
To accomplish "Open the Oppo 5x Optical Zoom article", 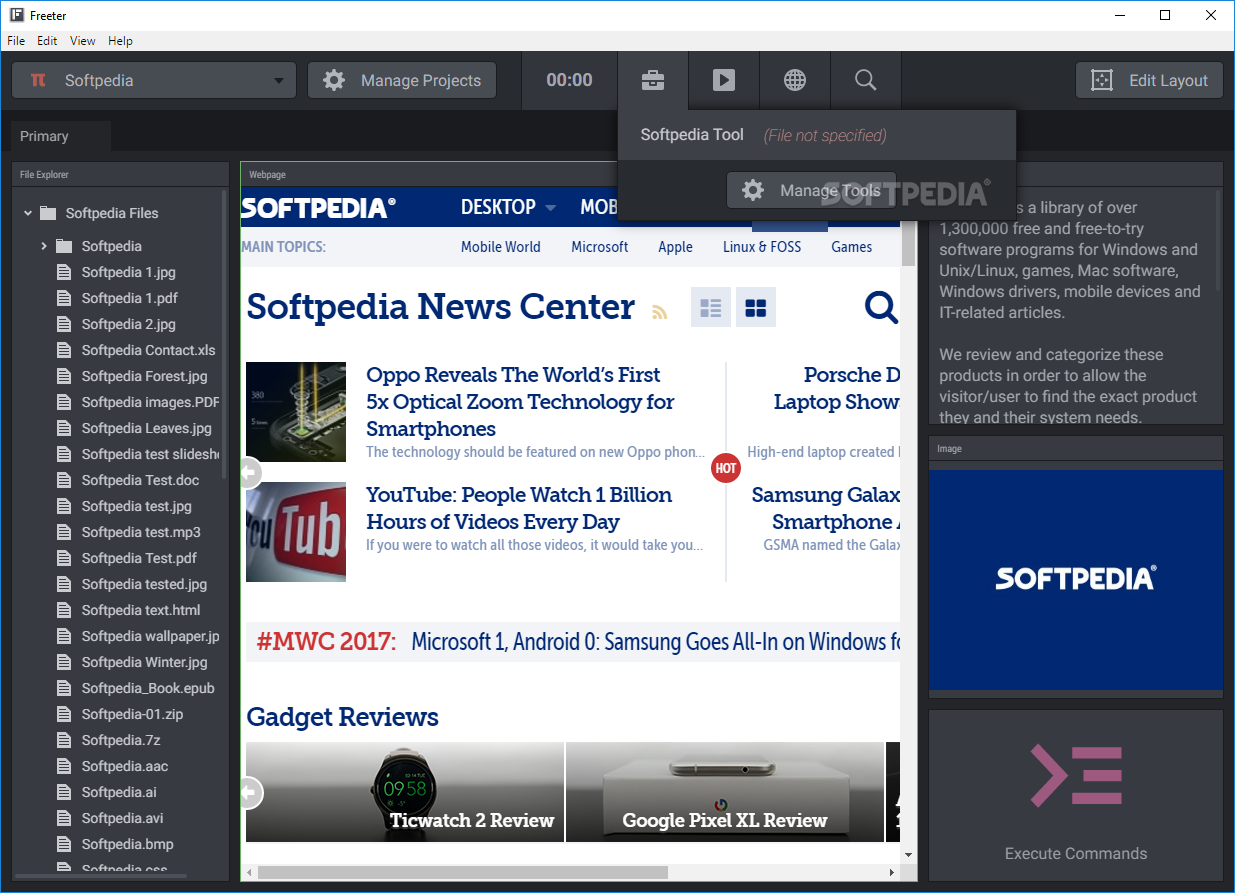I will tap(520, 402).
